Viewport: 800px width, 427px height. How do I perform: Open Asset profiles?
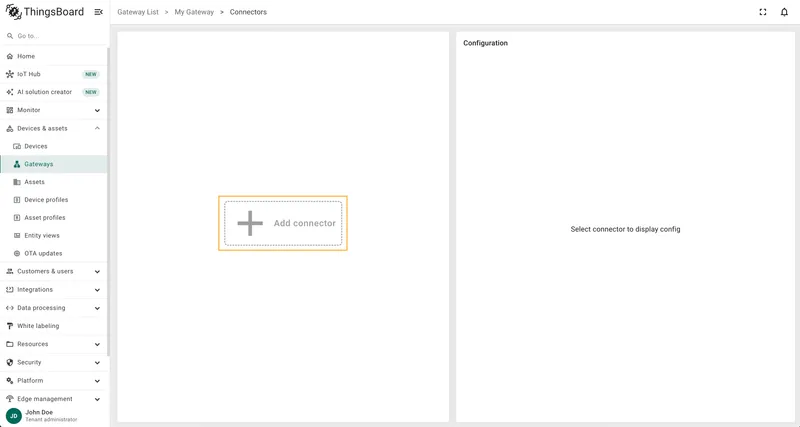[x=54, y=217]
